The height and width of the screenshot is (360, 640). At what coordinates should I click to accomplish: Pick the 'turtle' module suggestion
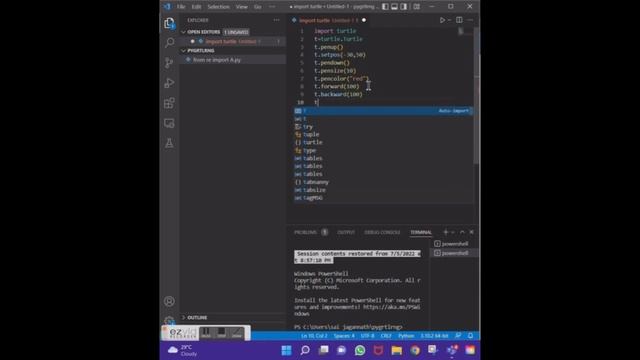[383, 142]
